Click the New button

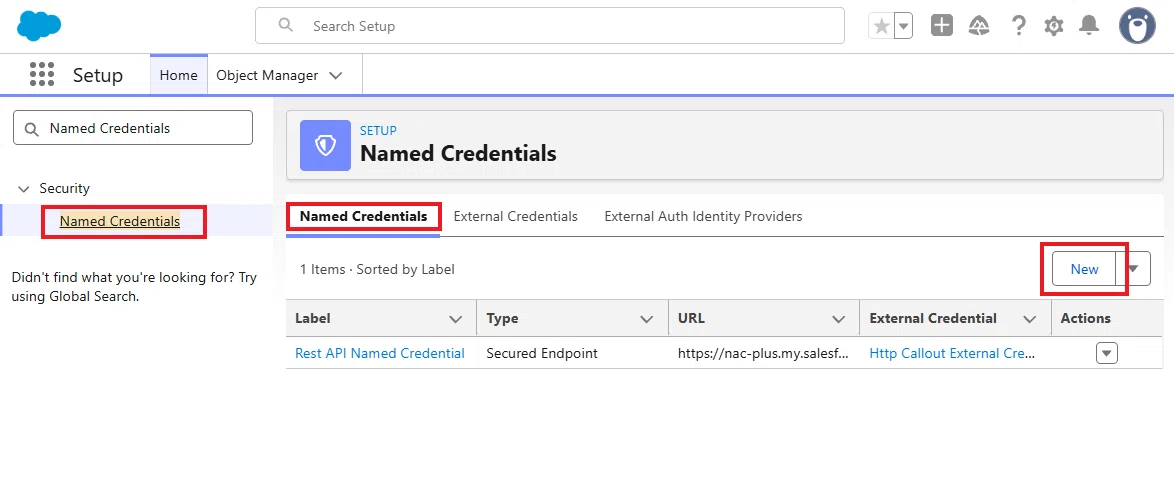(x=1084, y=269)
